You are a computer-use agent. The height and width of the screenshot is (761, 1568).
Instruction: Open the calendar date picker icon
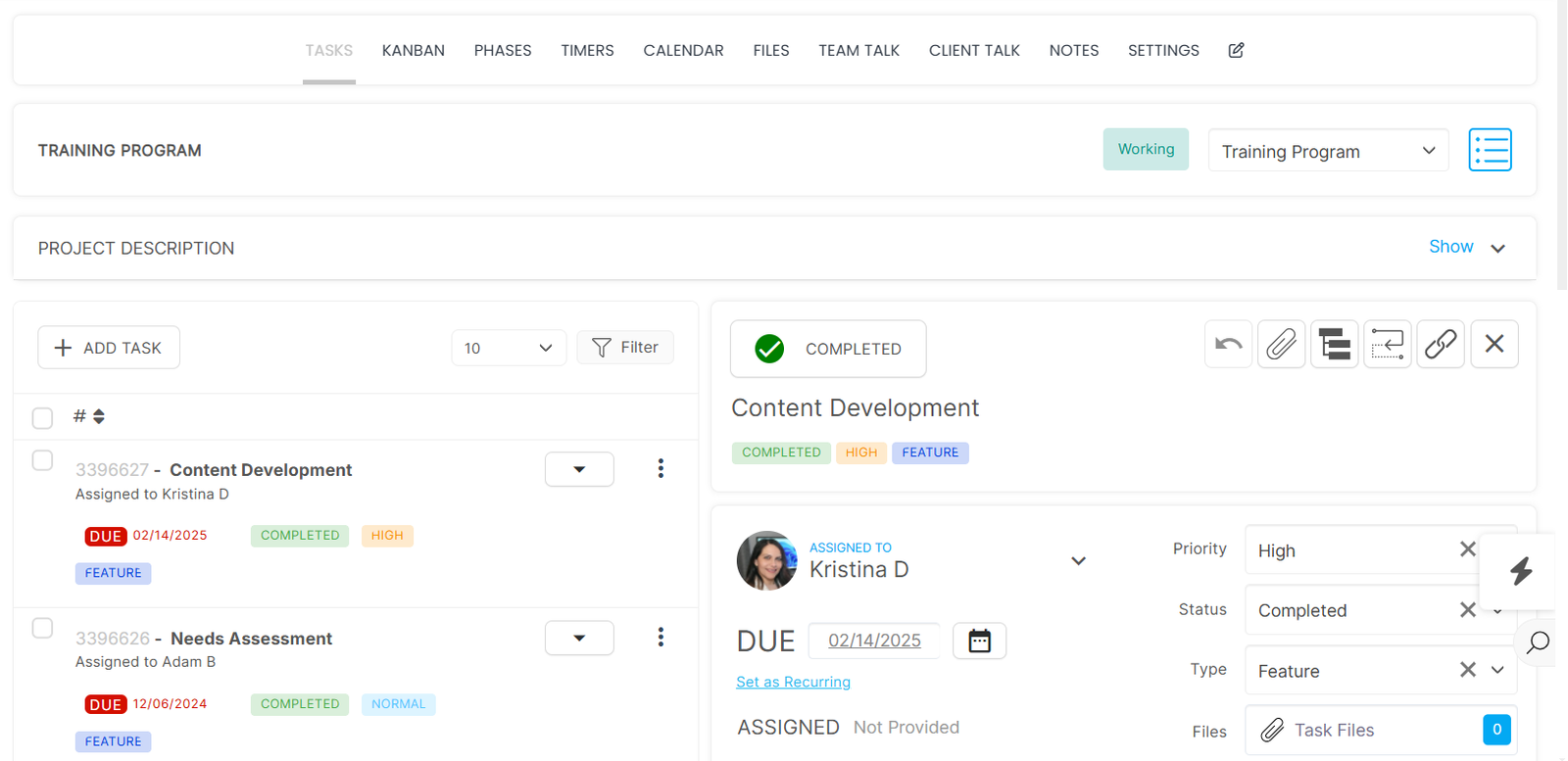click(979, 642)
